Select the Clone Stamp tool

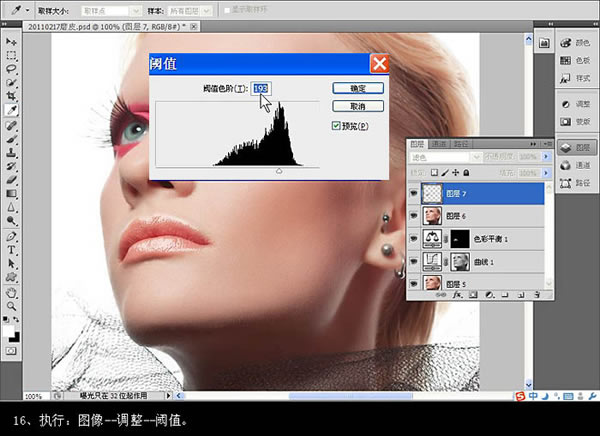pyautogui.click(x=11, y=153)
